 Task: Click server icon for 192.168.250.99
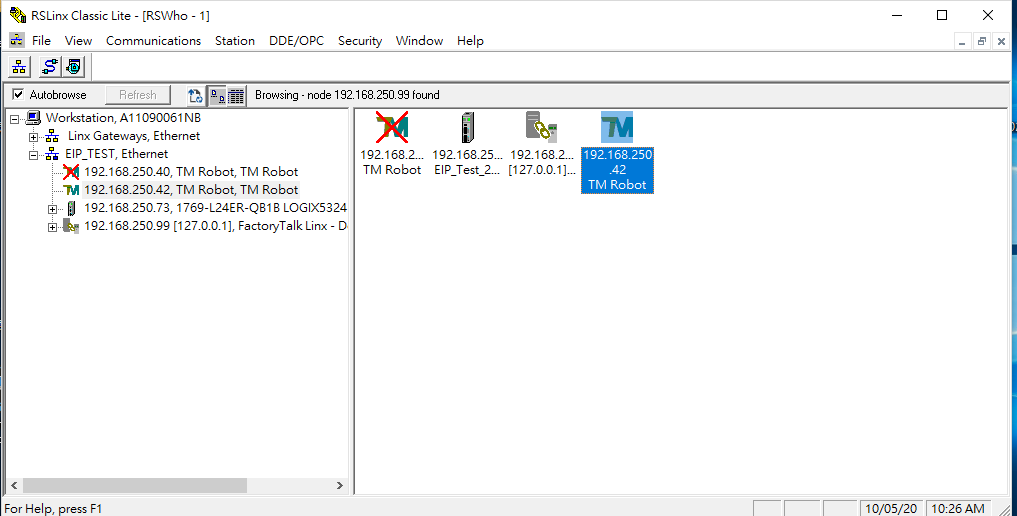coord(71,226)
